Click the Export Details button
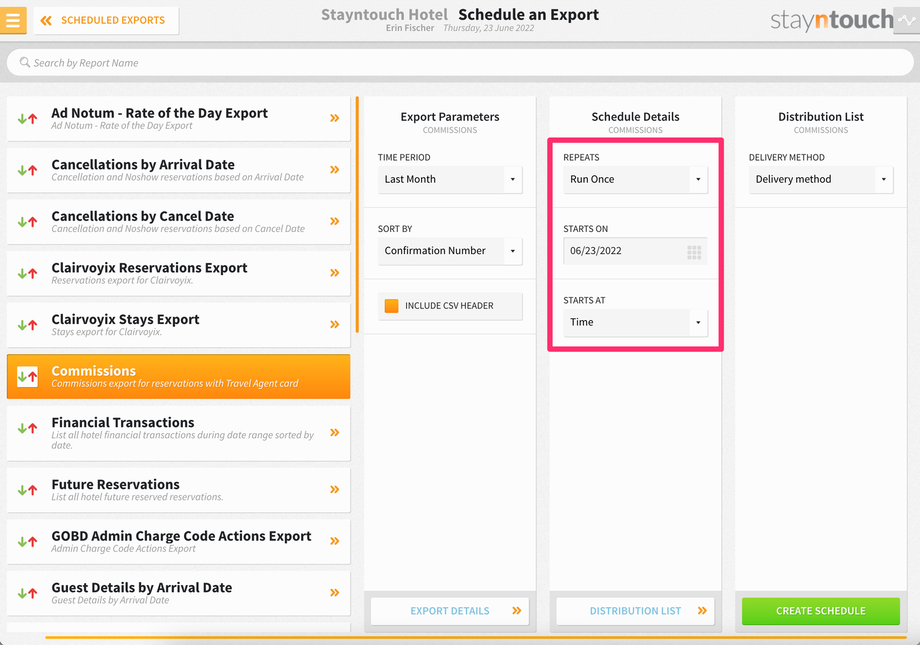Screen dimensions: 920x645 click(x=449, y=611)
